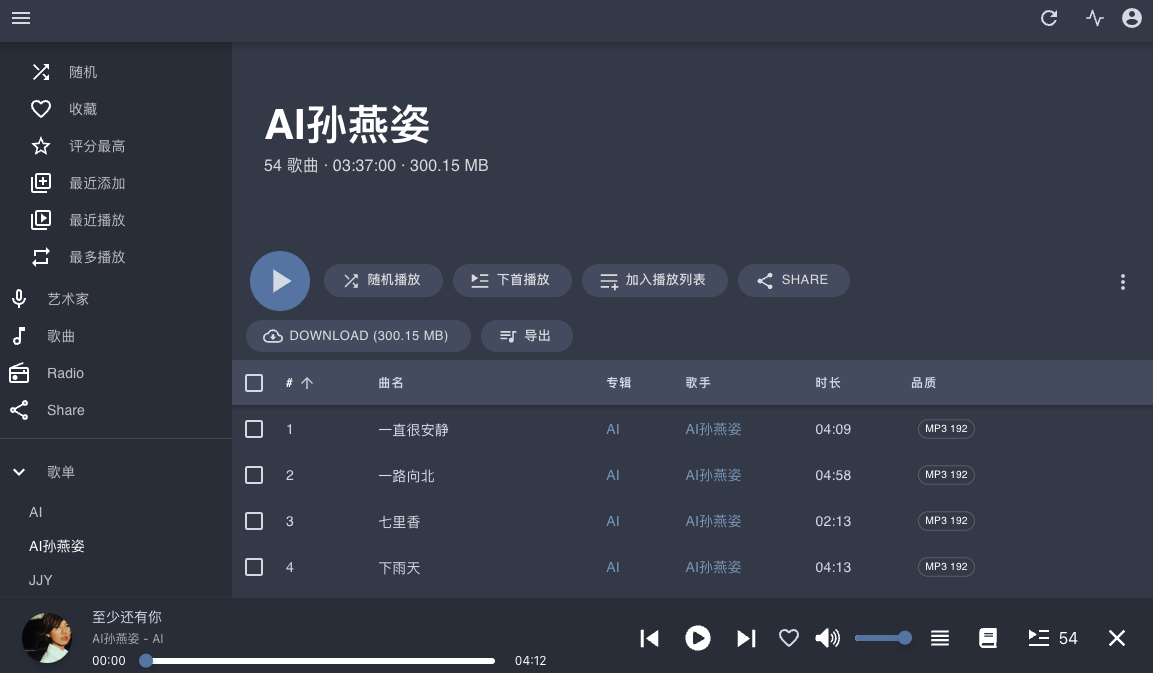
Task: Click the refresh icon in top bar
Action: click(x=1049, y=18)
